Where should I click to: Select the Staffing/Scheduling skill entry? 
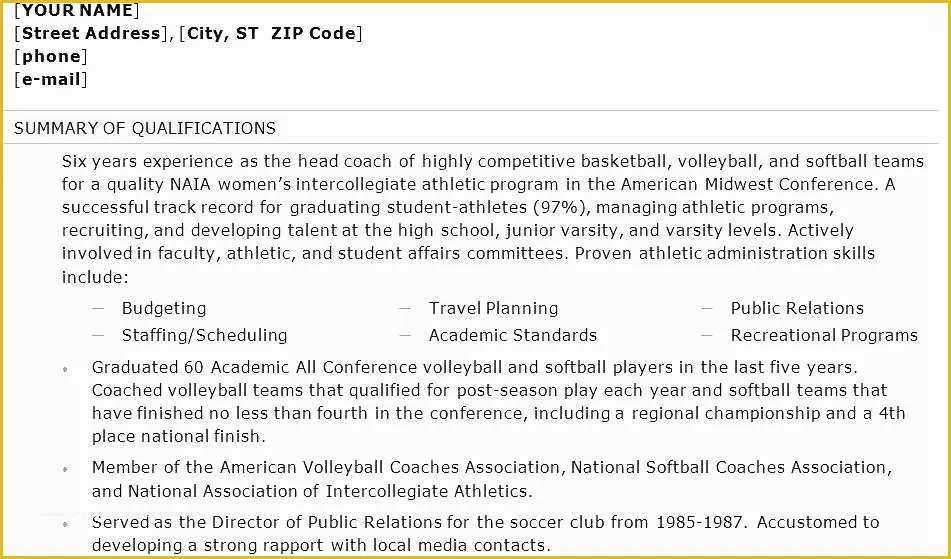(x=204, y=335)
